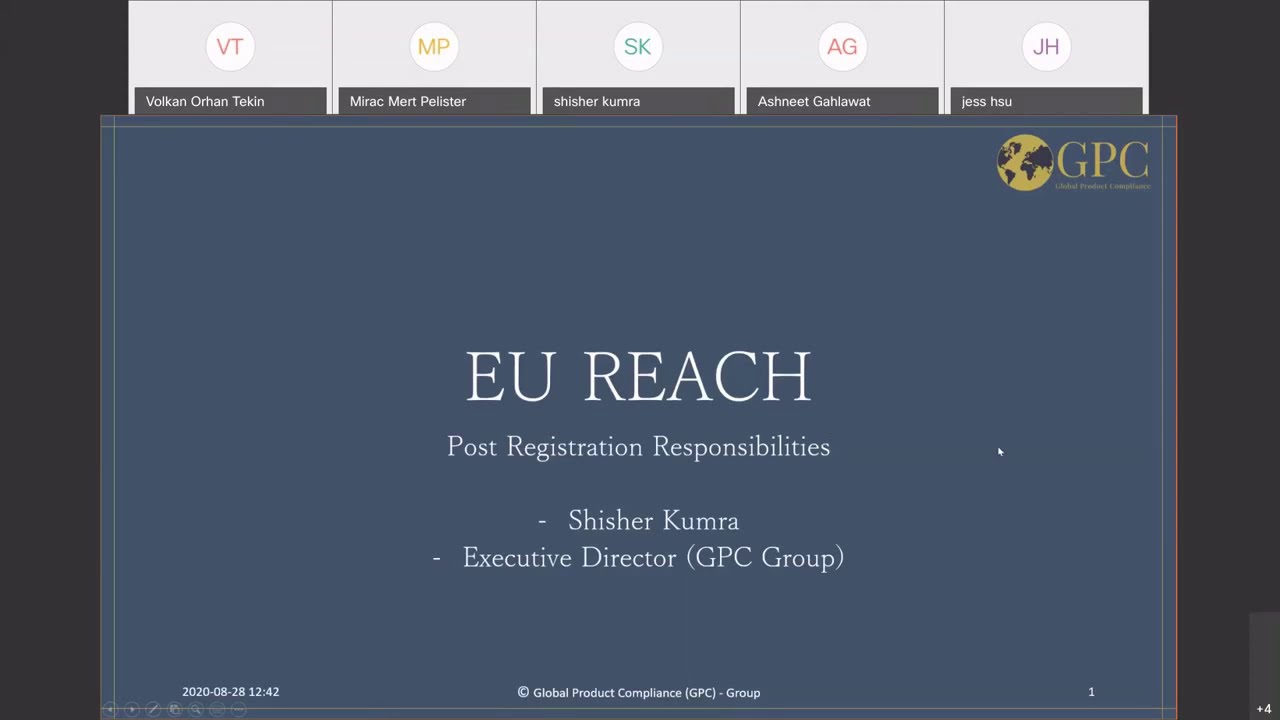
Task: Click the EU REACH slide title
Action: (638, 376)
